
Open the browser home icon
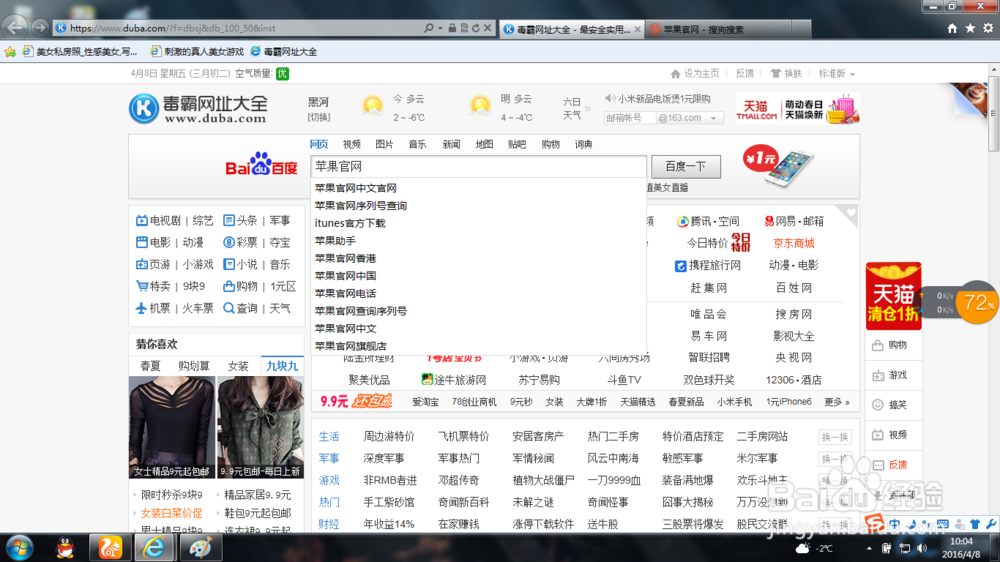[952, 28]
